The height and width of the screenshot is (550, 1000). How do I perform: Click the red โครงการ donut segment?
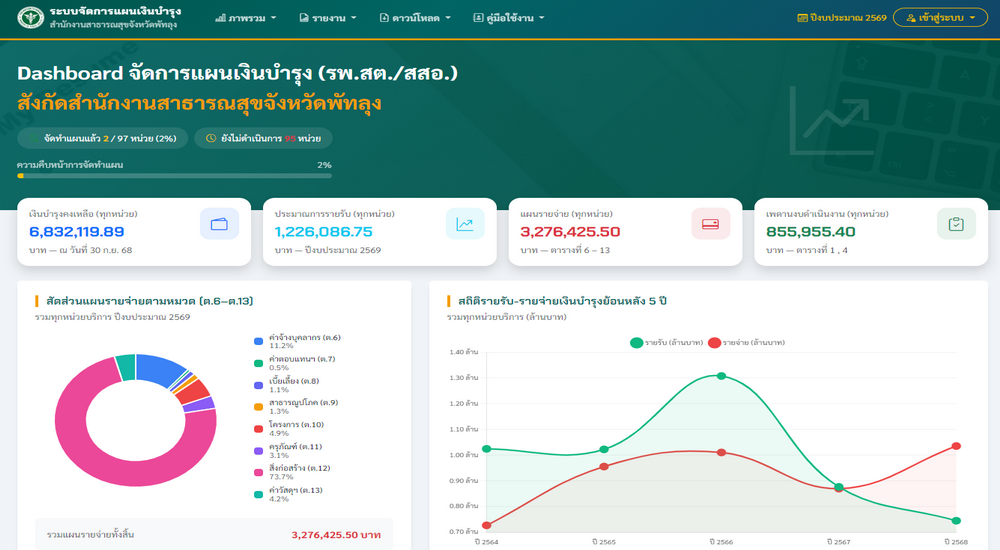pos(194,391)
